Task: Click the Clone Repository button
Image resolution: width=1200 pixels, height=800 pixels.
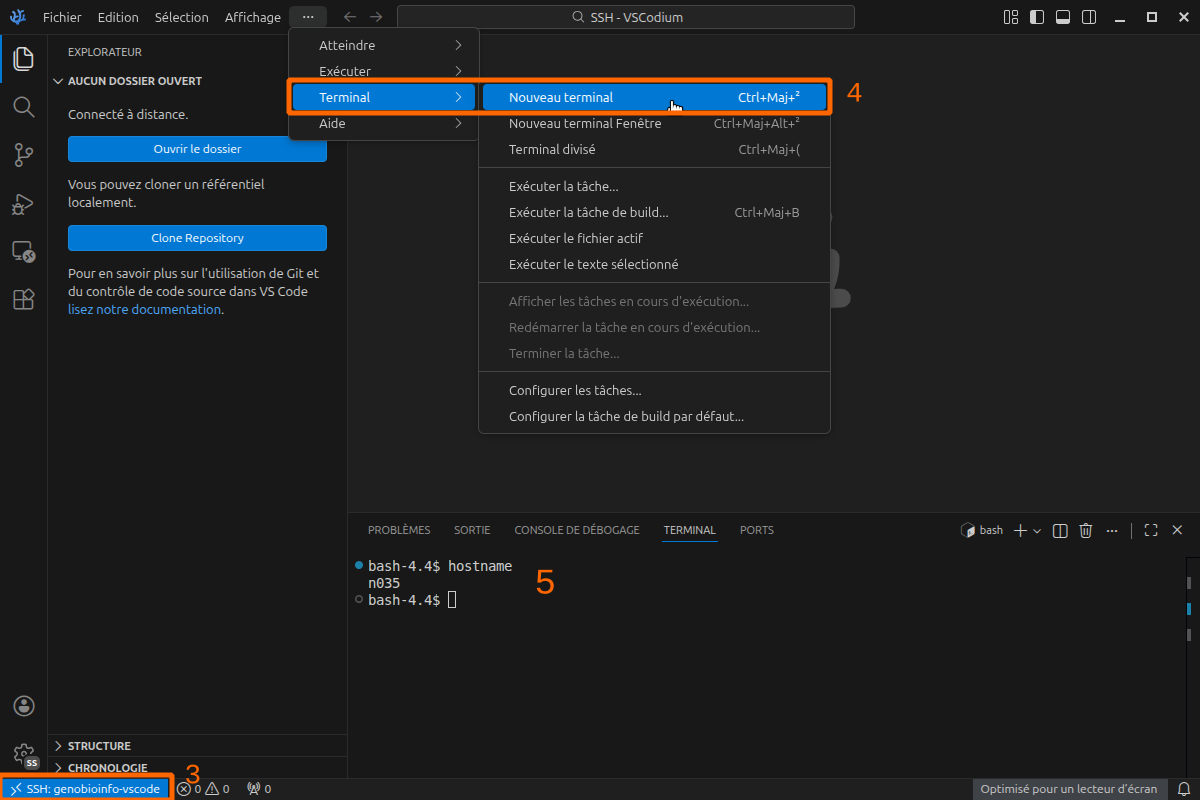Action: (x=197, y=238)
